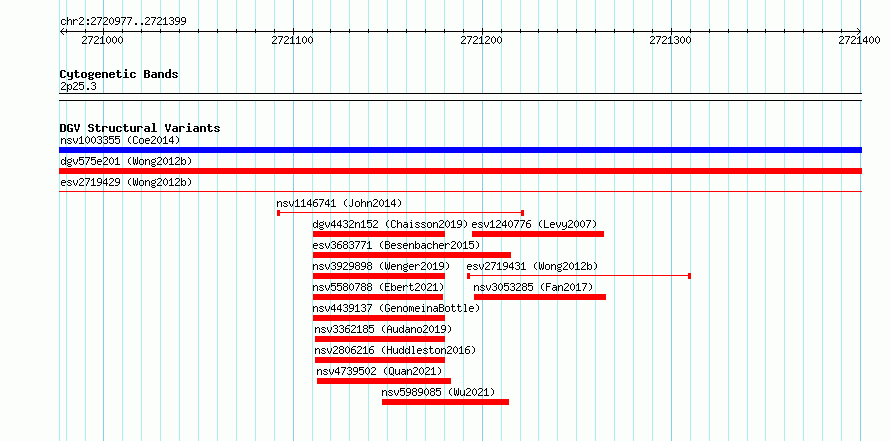Image resolution: width=890 pixels, height=441 pixels.
Task: Select the red bar under nsv3362185
Action: pyautogui.click(x=380, y=339)
